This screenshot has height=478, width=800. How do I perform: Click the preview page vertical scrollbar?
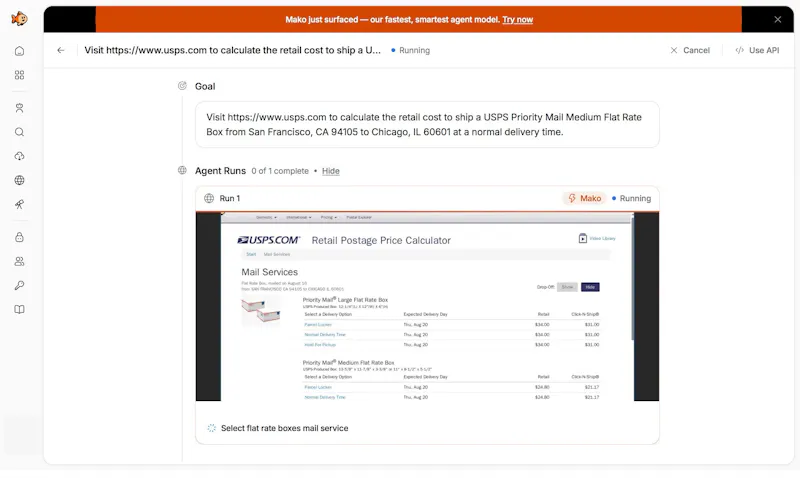pyautogui.click(x=633, y=278)
